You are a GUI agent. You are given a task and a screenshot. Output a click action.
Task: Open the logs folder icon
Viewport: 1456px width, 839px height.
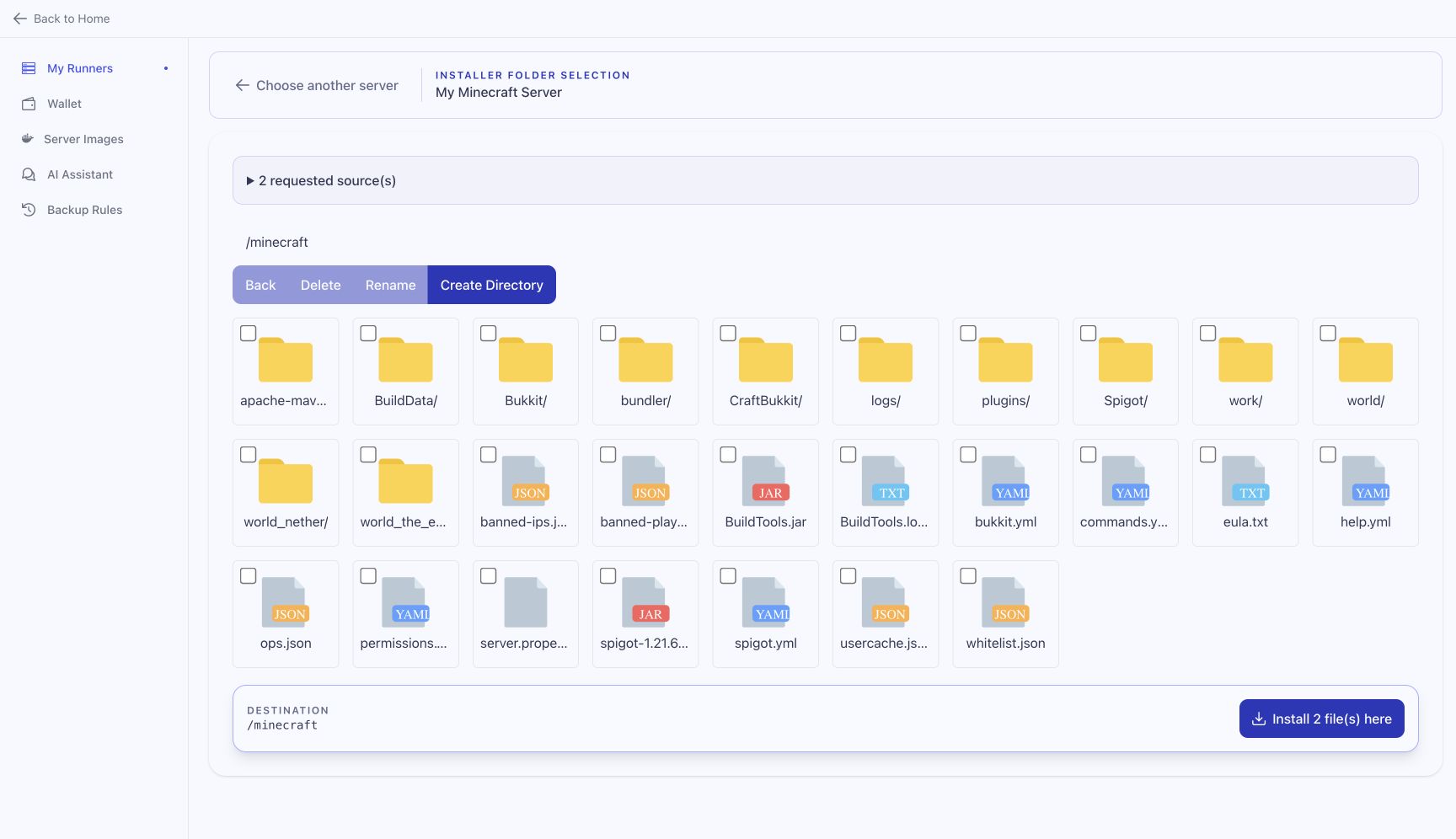click(886, 360)
